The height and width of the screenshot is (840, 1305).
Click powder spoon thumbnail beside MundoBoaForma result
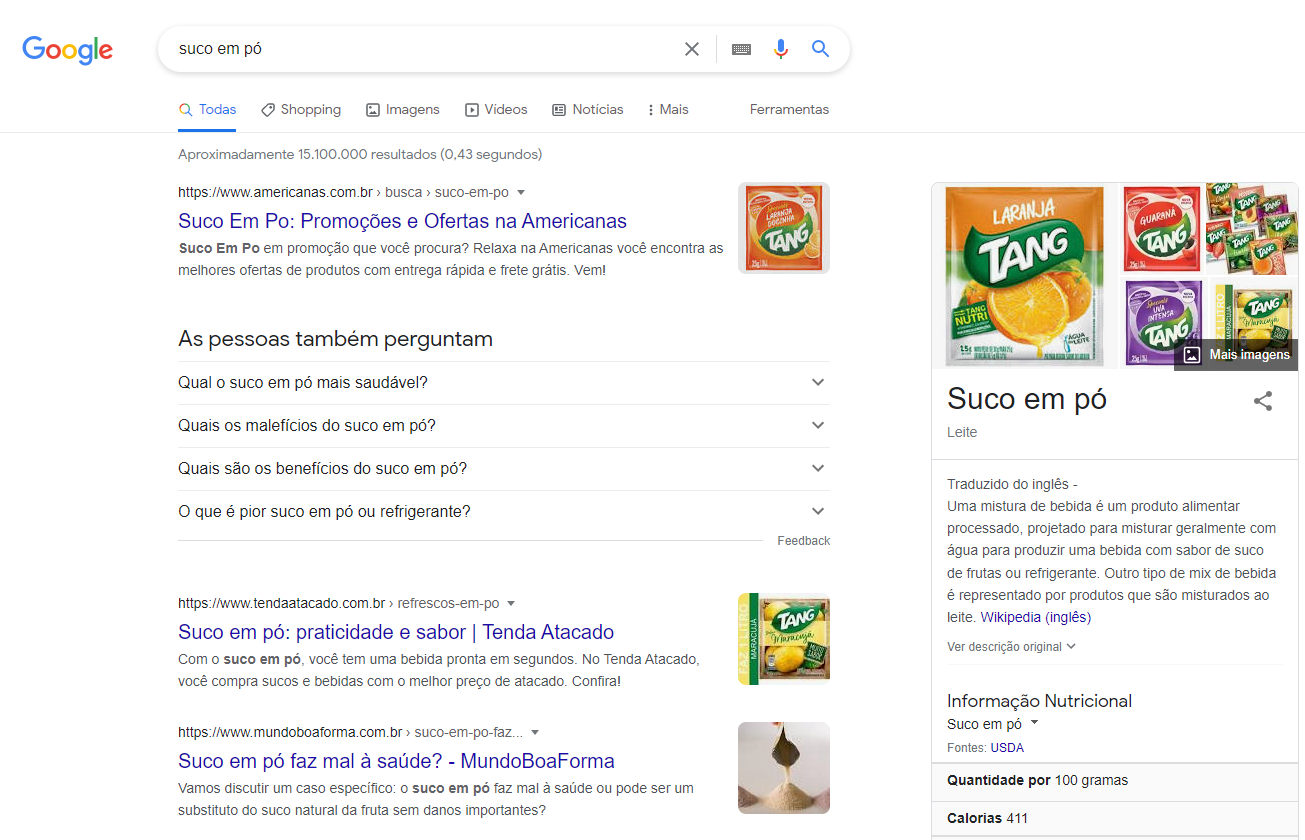(x=784, y=768)
